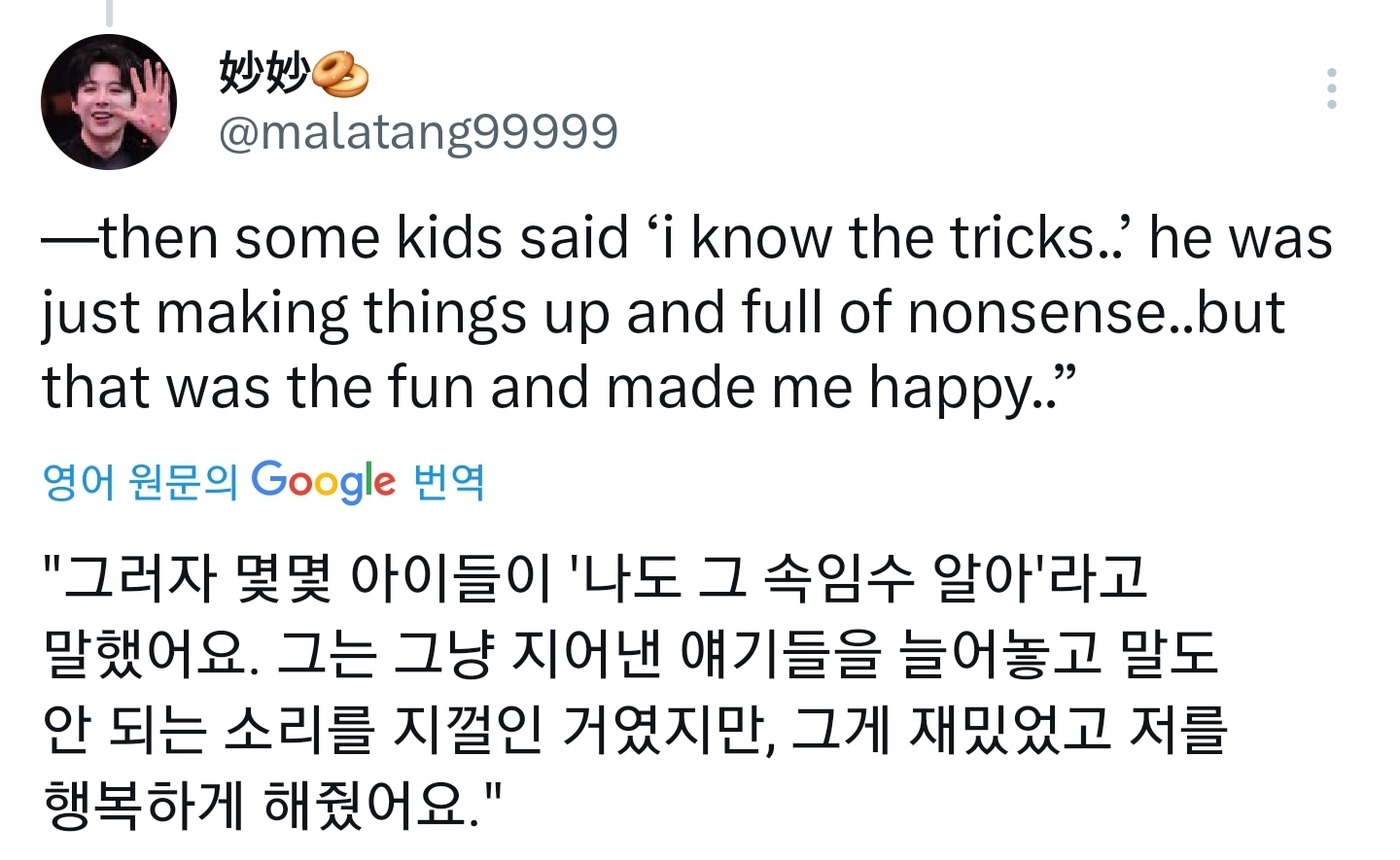
Task: Click the thread connector line above the avatar
Action: point(109,12)
